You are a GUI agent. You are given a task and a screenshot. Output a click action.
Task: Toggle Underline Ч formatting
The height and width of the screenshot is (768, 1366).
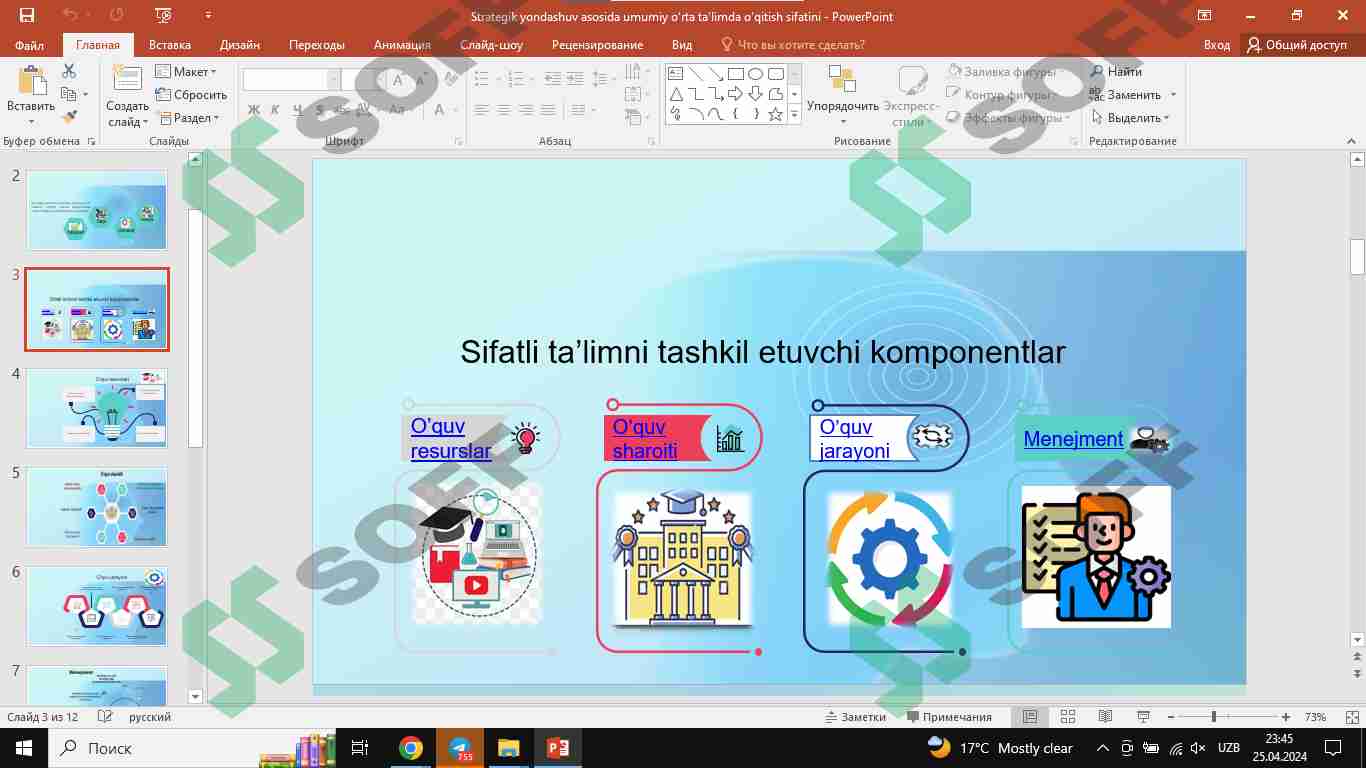click(298, 110)
